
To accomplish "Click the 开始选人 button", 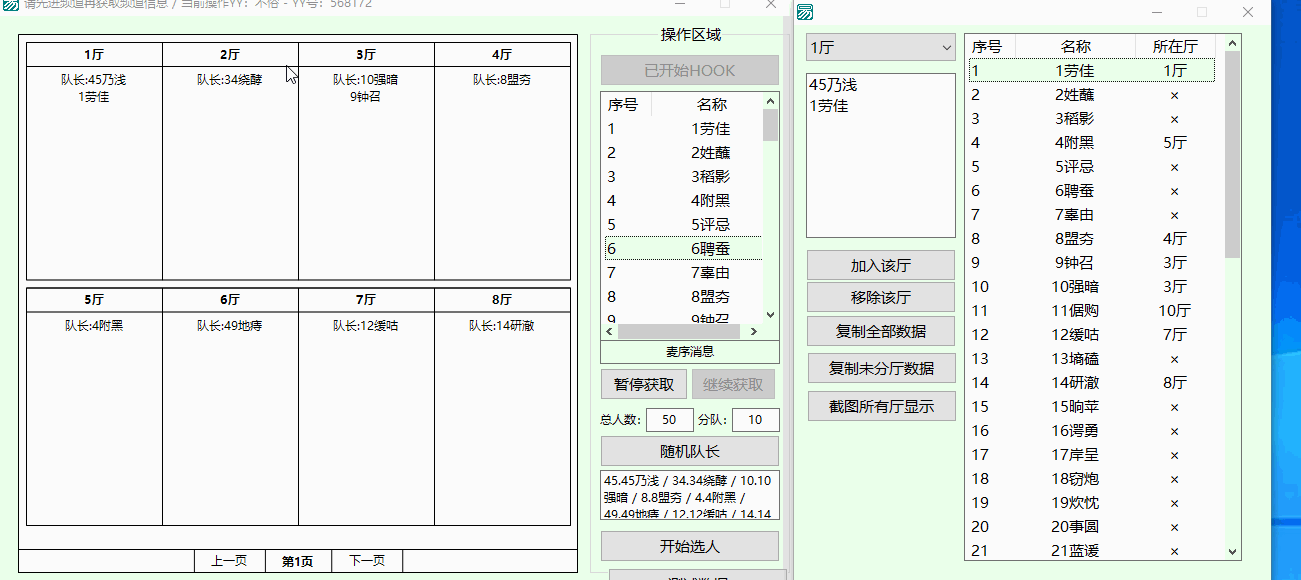I will pos(690,546).
